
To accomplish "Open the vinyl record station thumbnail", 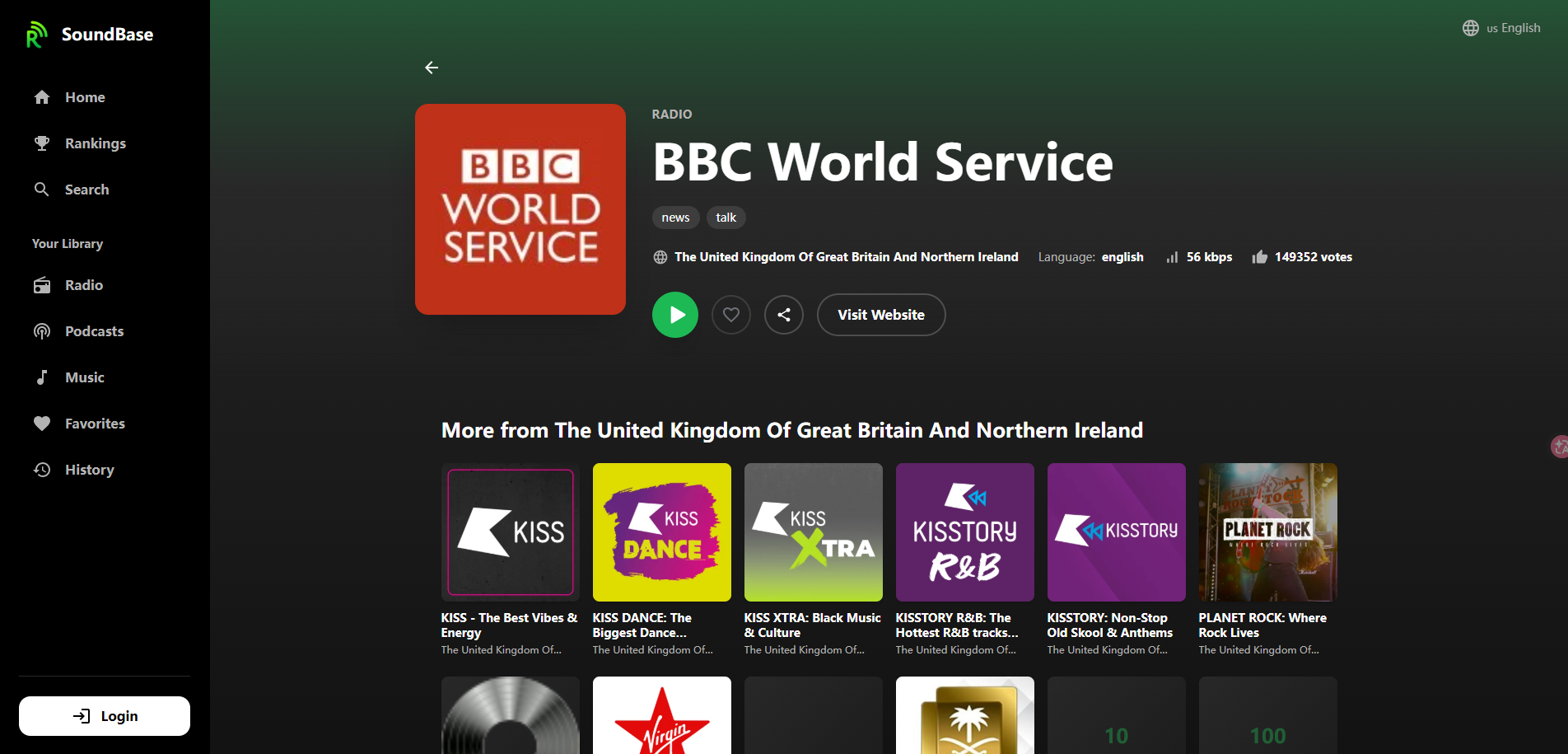I will (511, 715).
